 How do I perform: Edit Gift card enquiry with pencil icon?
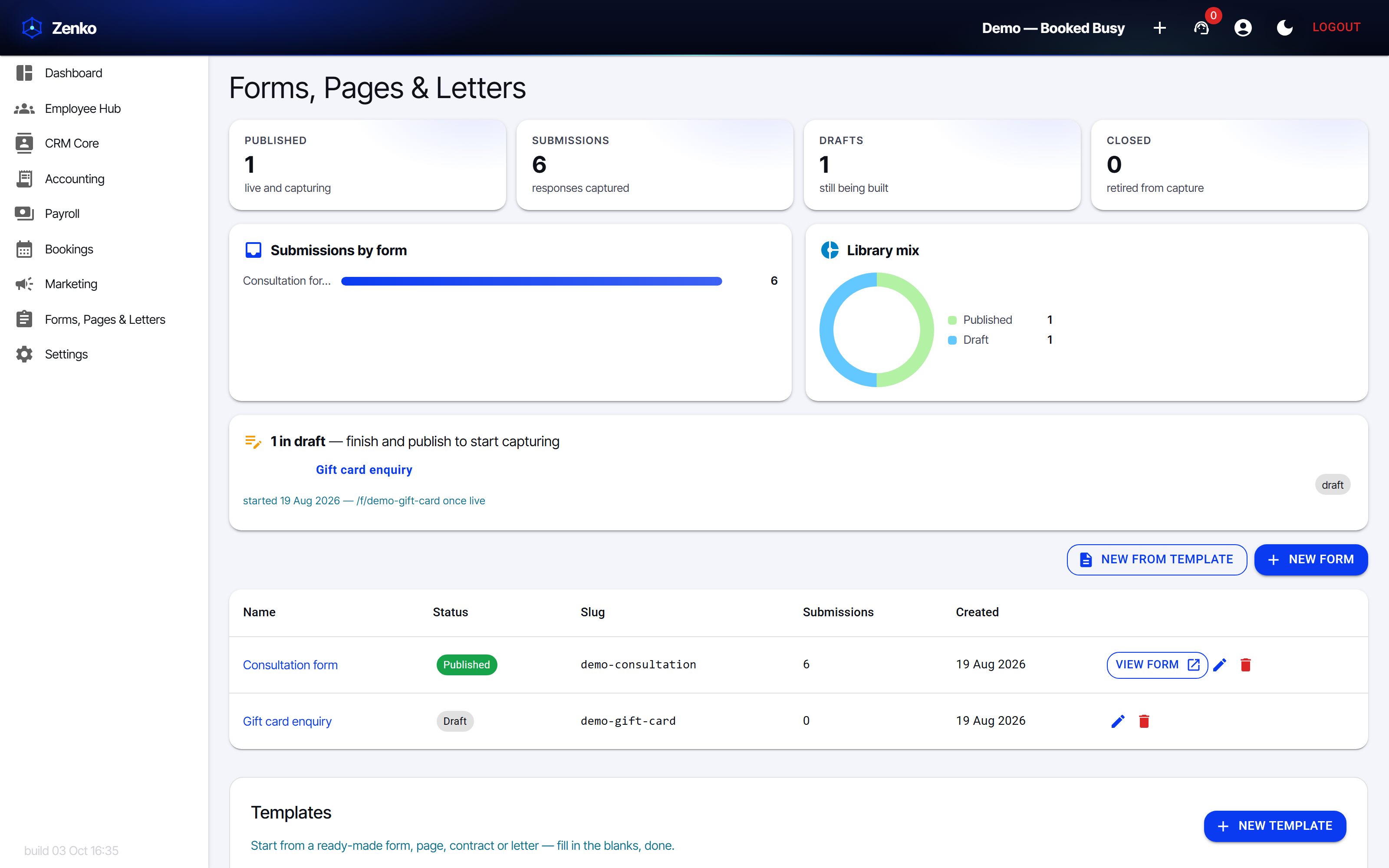click(x=1118, y=721)
